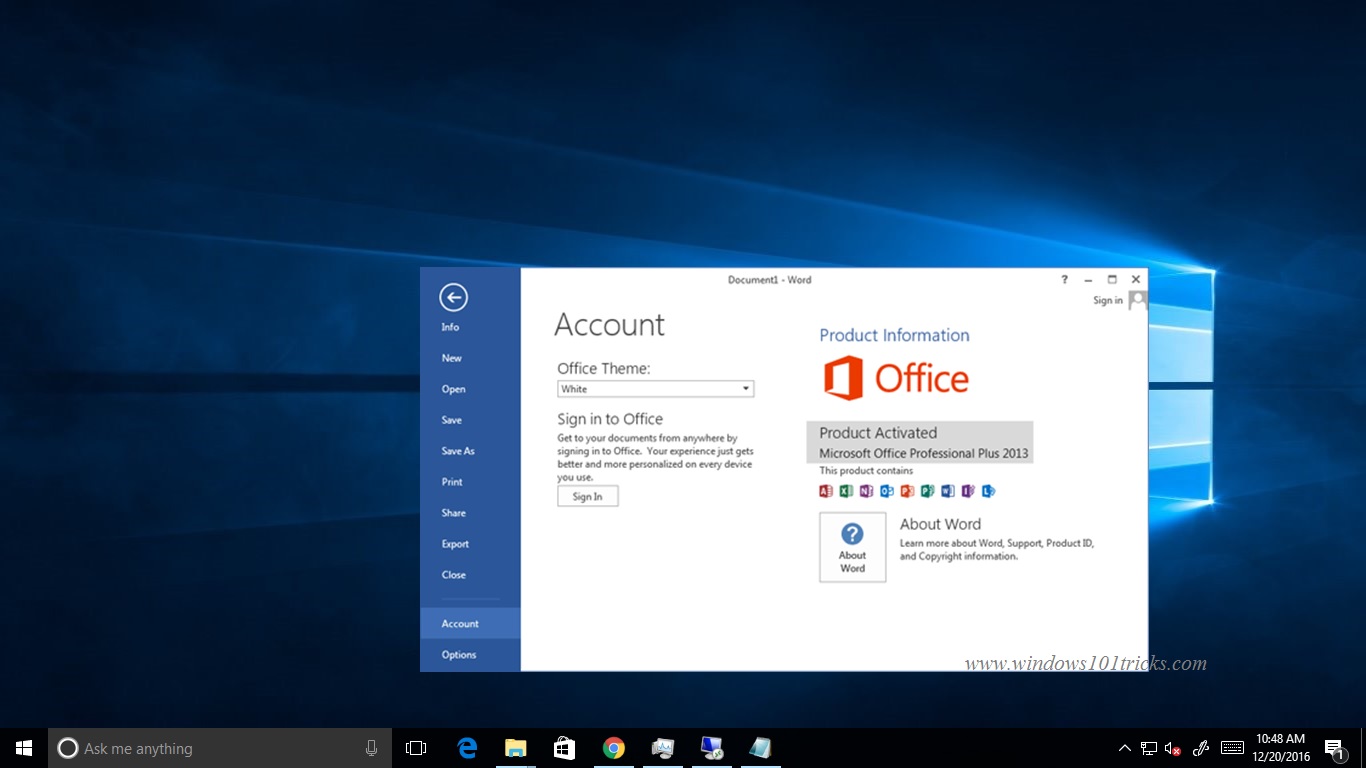Open the Action Center notifications icon

tap(1334, 748)
